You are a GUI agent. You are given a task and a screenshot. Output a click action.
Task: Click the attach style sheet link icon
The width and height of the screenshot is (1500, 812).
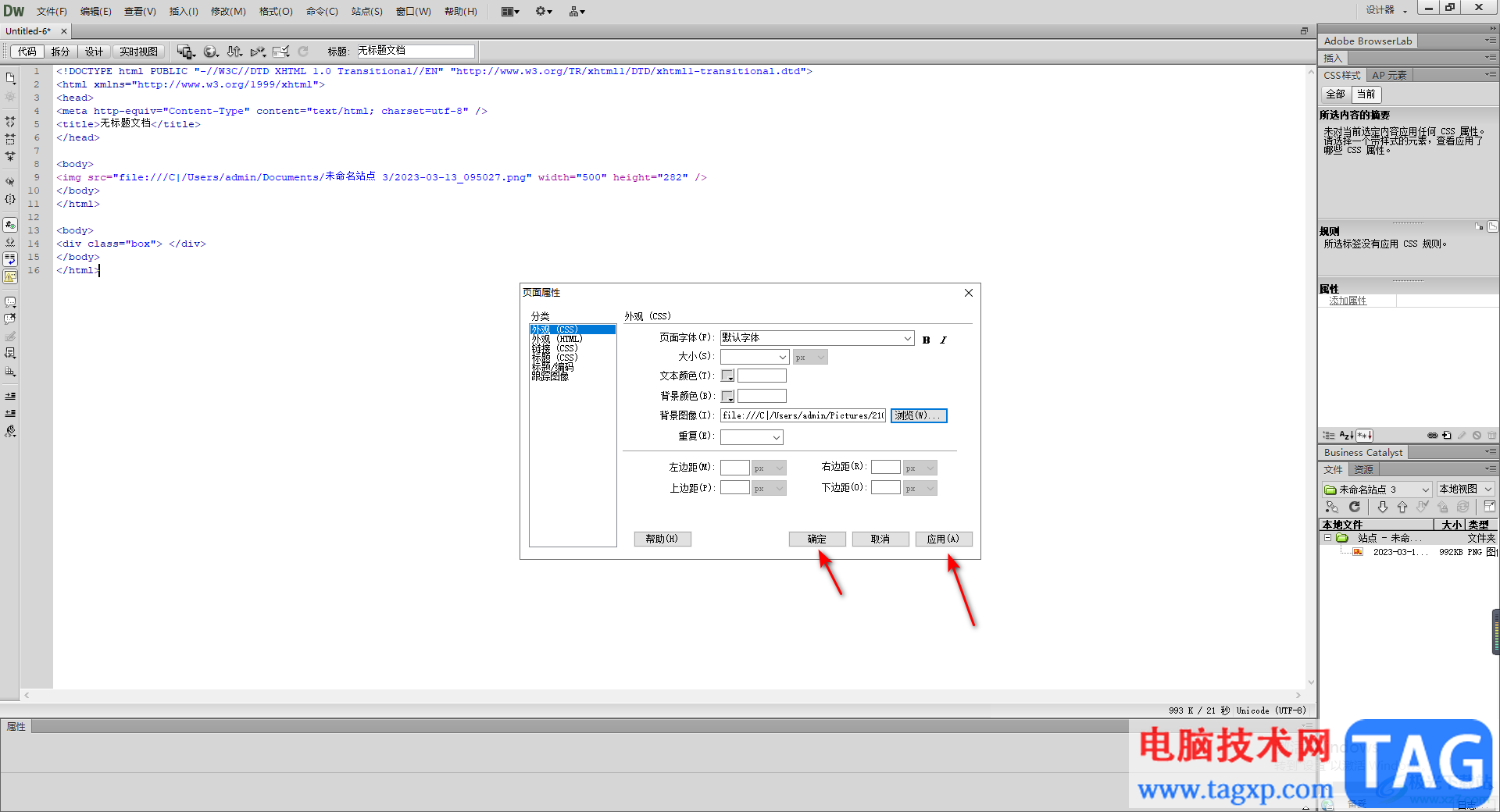pyautogui.click(x=1432, y=436)
